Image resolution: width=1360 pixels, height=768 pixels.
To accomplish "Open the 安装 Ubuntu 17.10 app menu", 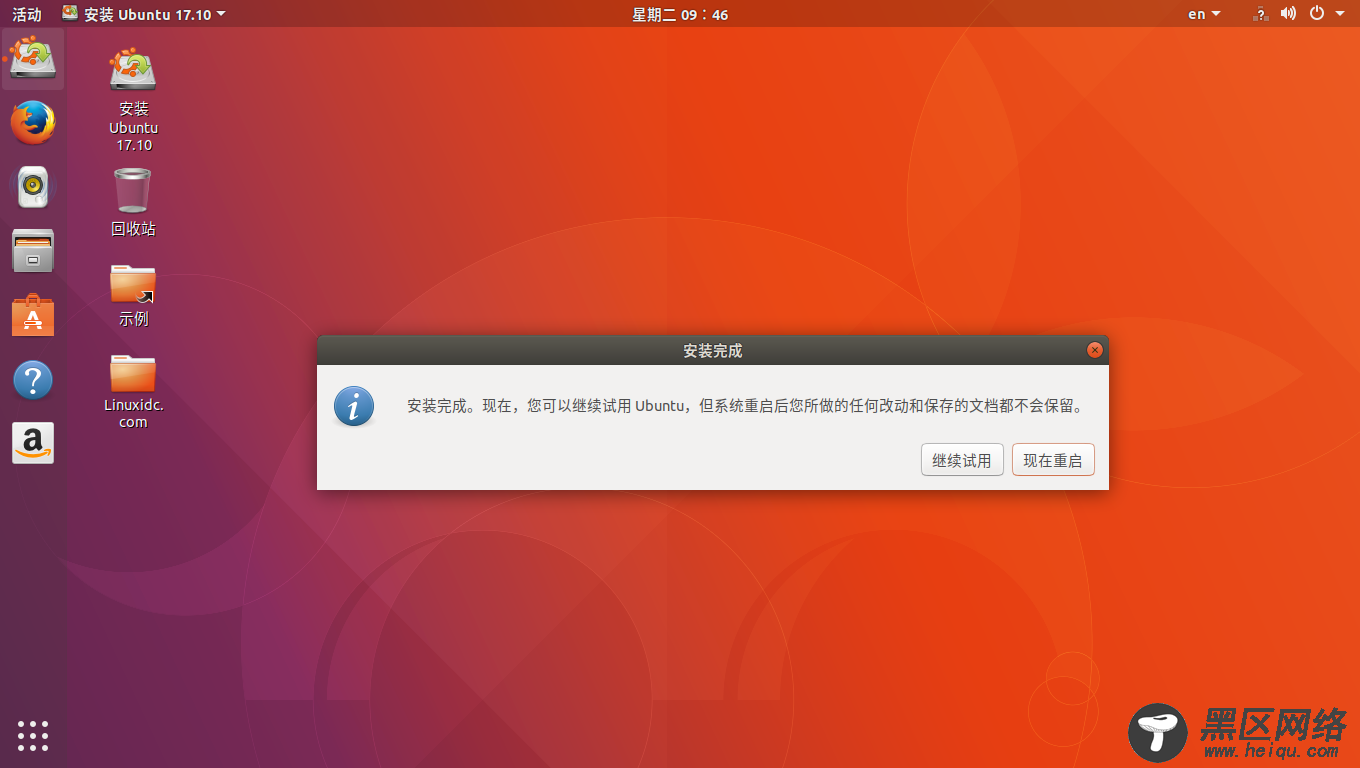I will point(143,14).
